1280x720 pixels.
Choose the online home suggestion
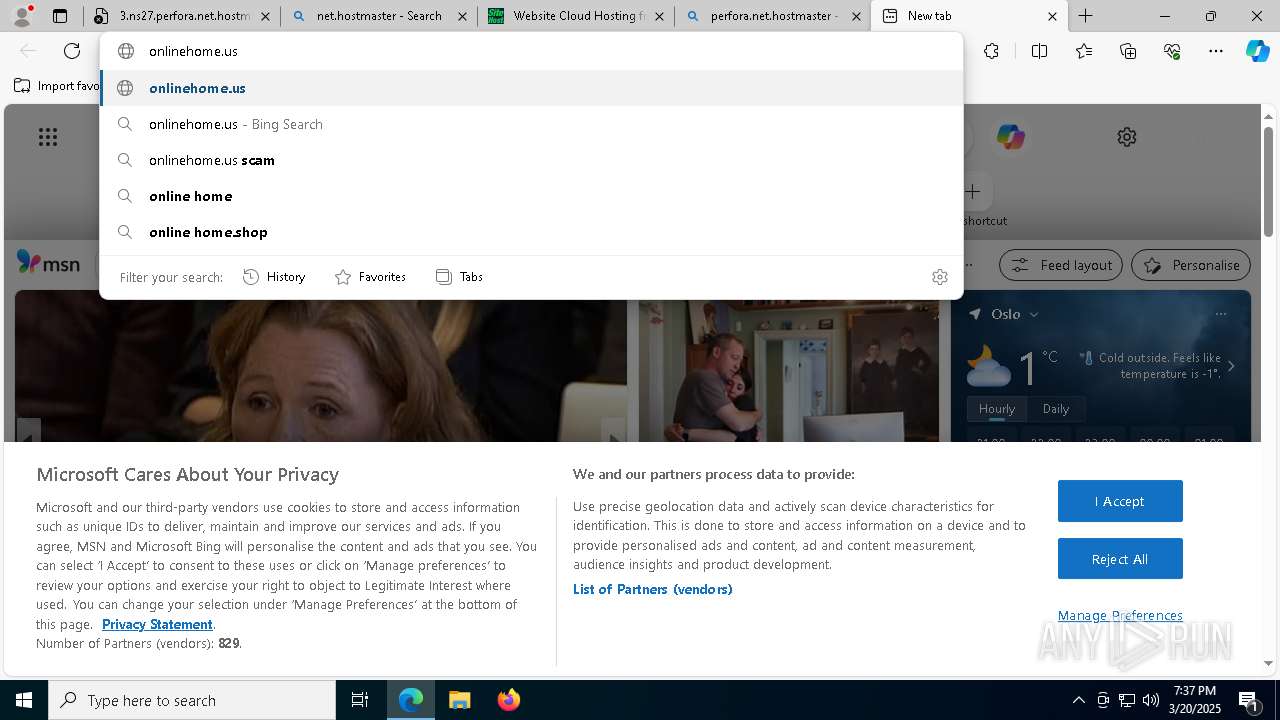532,196
